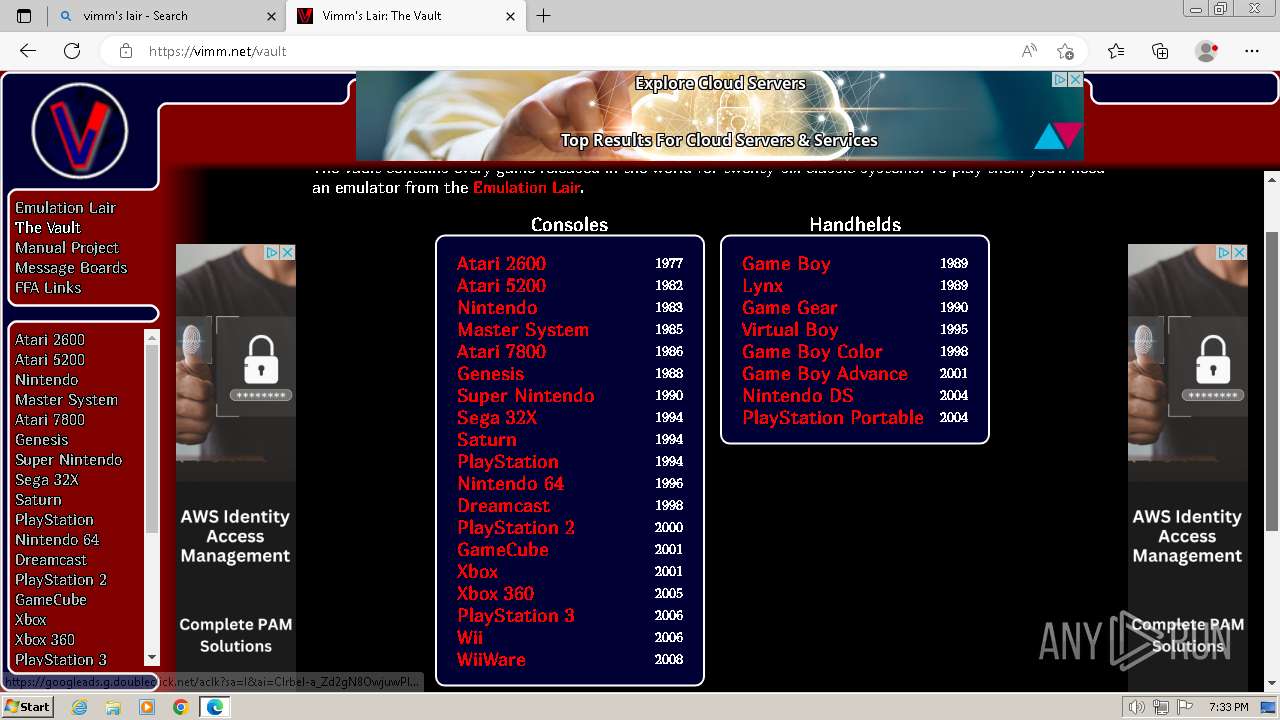Open Edge Settings and more menu
1280x720 pixels.
click(x=1252, y=51)
